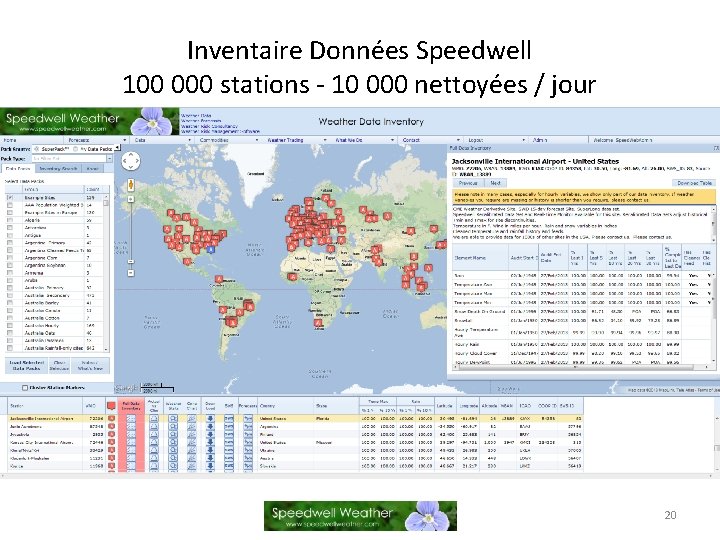Click Load Selected Data Packs button
This screenshot has width=720, height=540.
coord(27,366)
